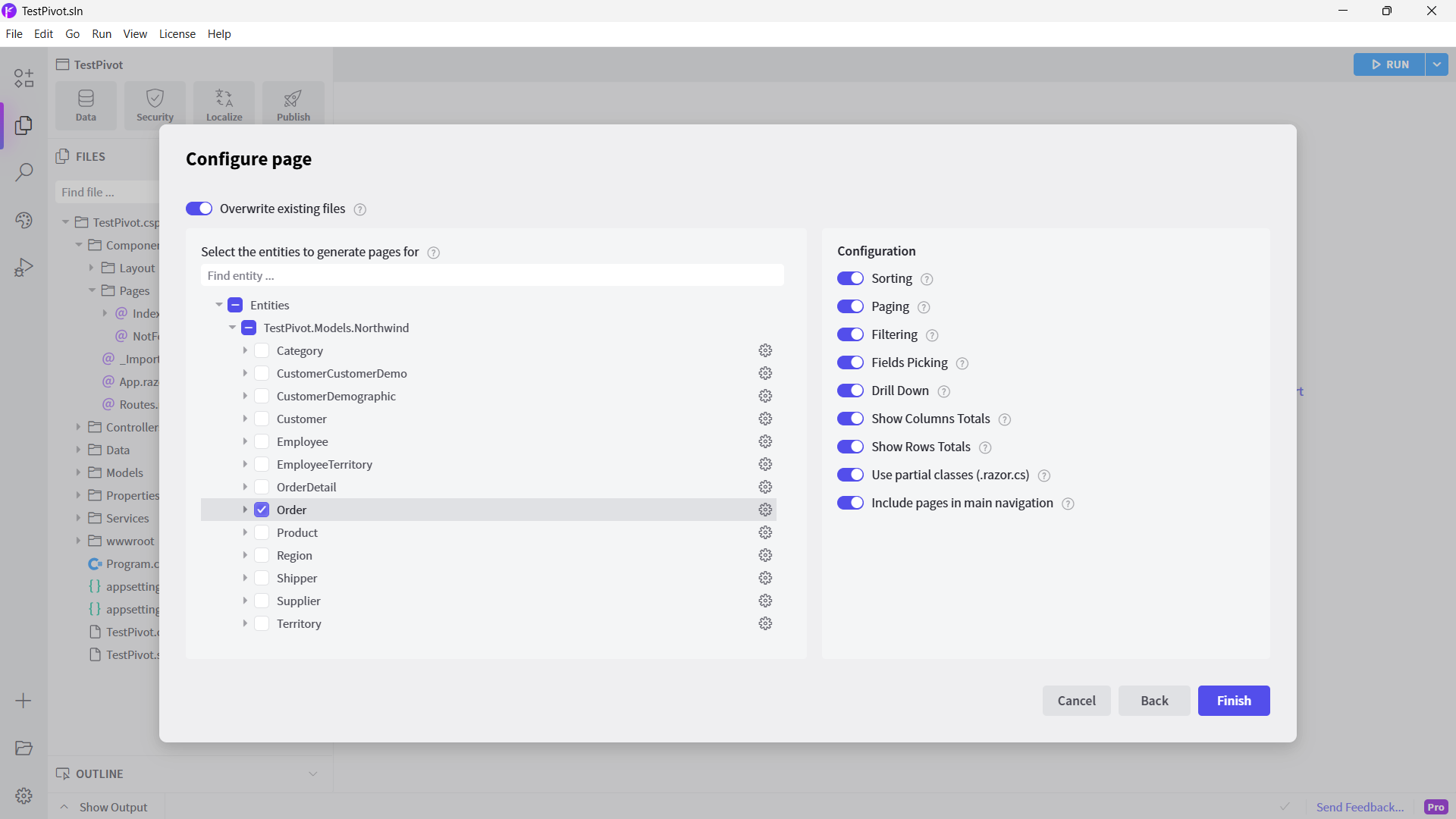1456x819 pixels.
Task: Disable the Sorting toggle
Action: pos(850,278)
